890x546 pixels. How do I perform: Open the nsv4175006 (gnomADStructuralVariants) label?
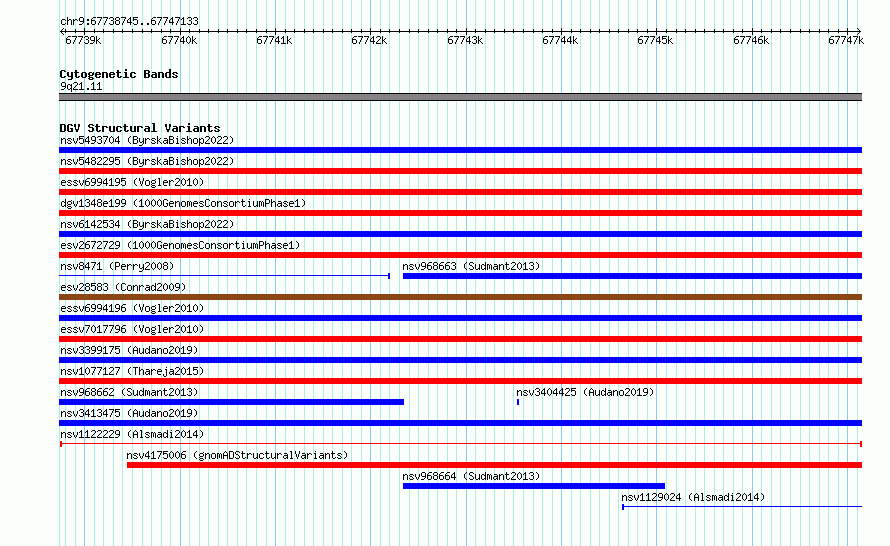click(237, 455)
